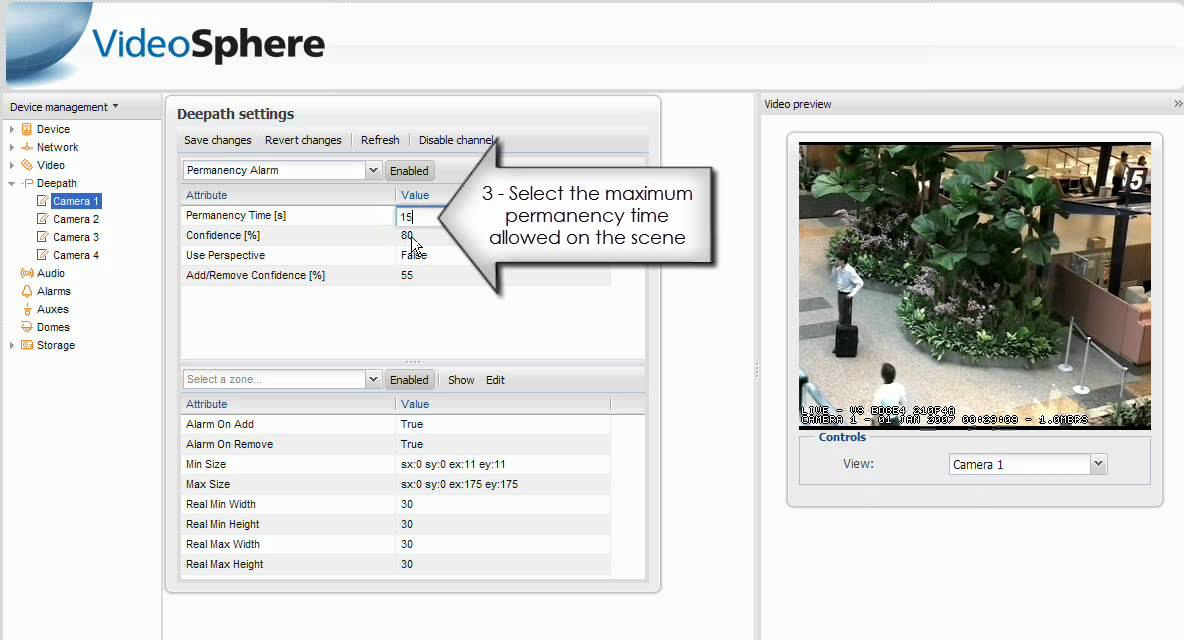Select Camera 3 in the tree
Screen dimensions: 1184x640
(76, 237)
